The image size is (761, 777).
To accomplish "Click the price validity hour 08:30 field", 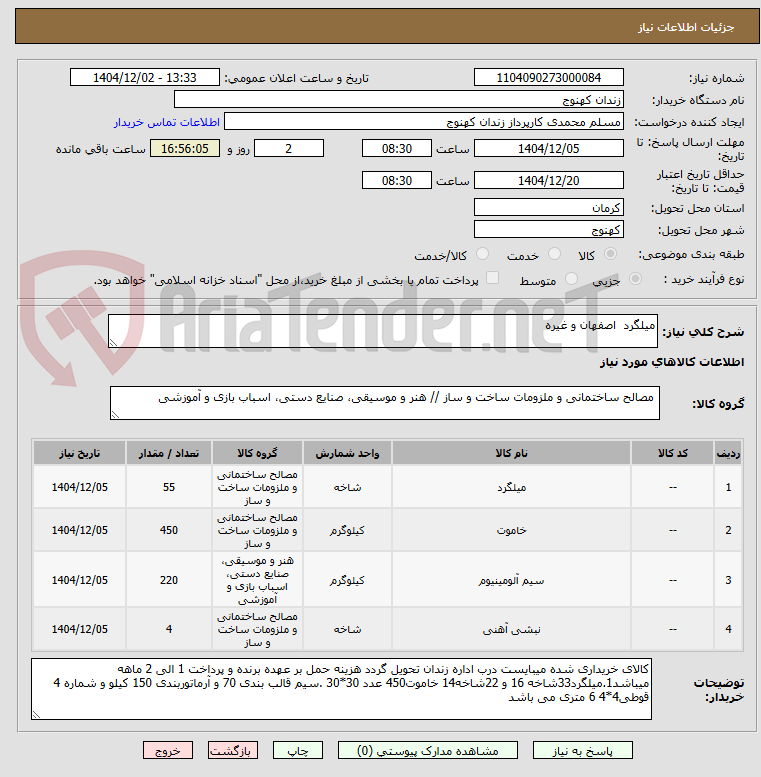I will coord(397,180).
